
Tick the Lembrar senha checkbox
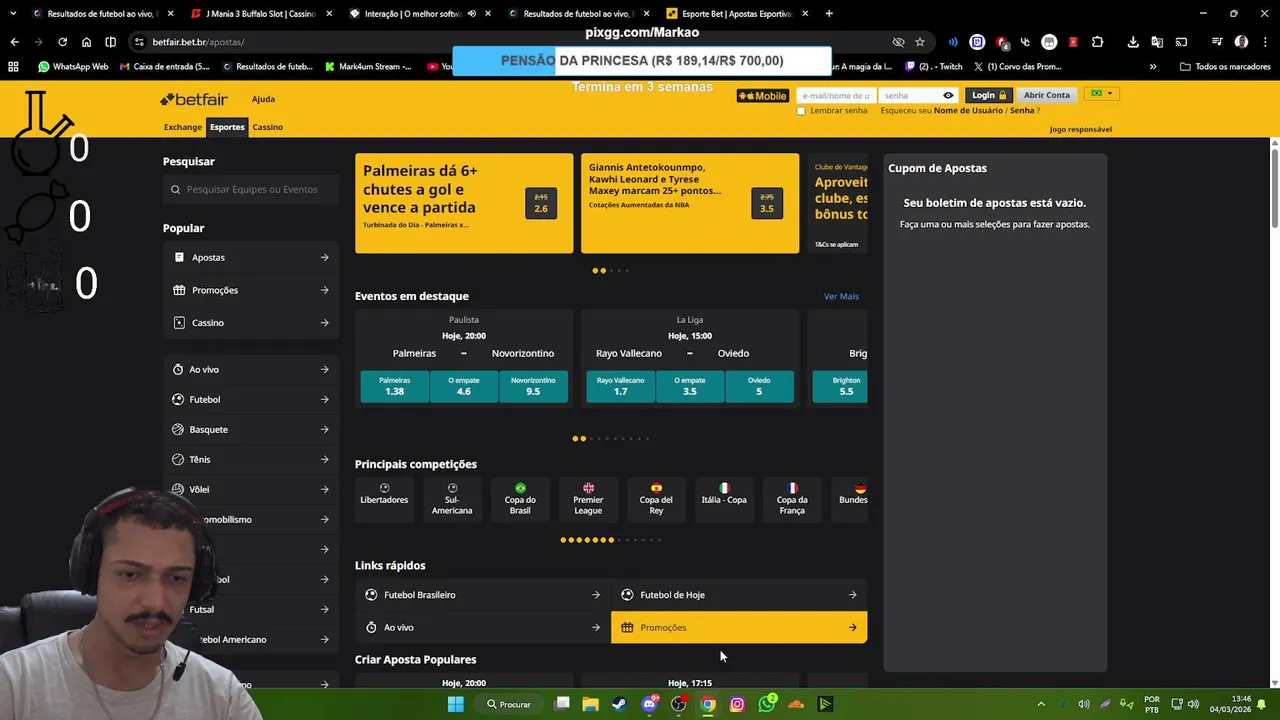[x=801, y=111]
